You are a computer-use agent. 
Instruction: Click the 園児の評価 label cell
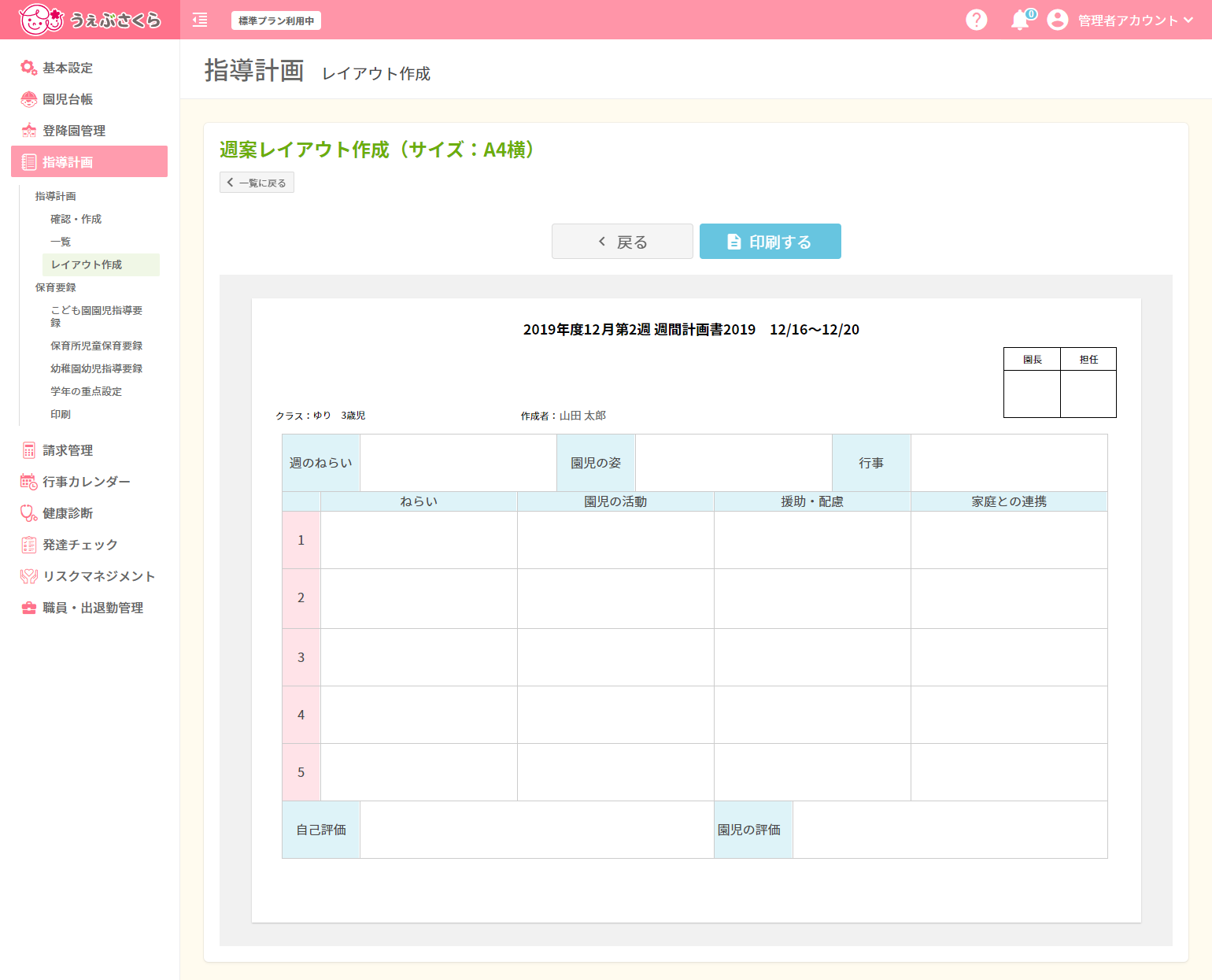point(753,830)
